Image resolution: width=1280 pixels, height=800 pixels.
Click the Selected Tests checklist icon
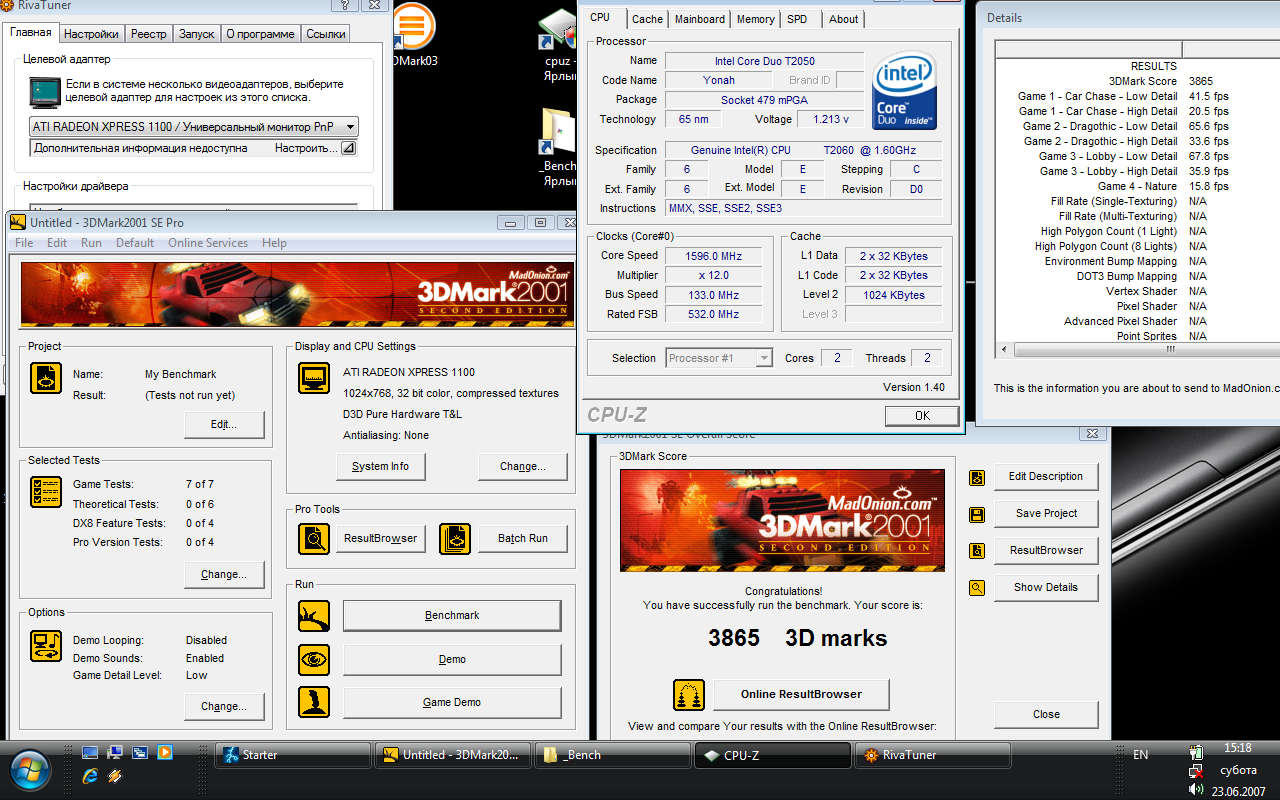(x=46, y=492)
